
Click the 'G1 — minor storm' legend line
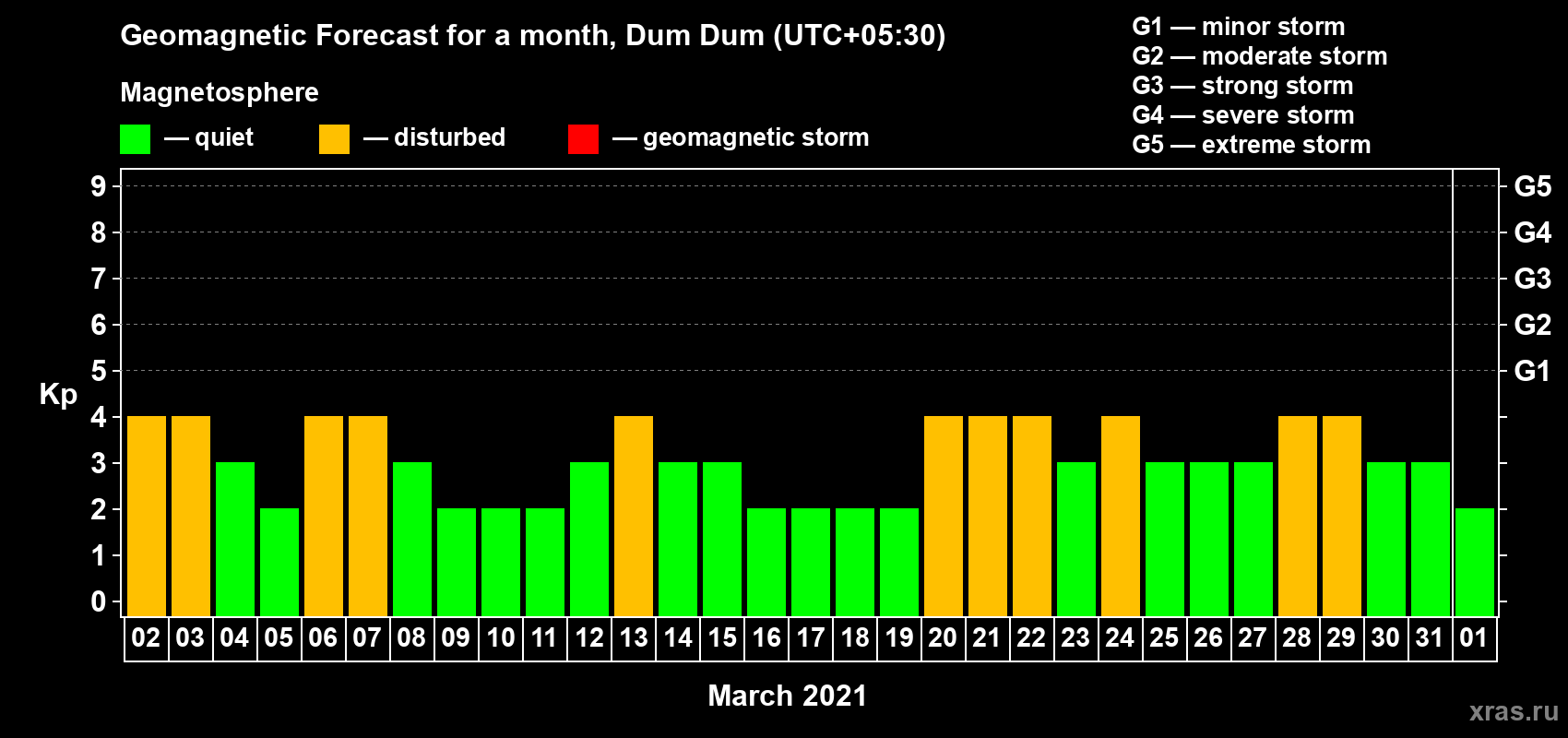(x=1239, y=27)
